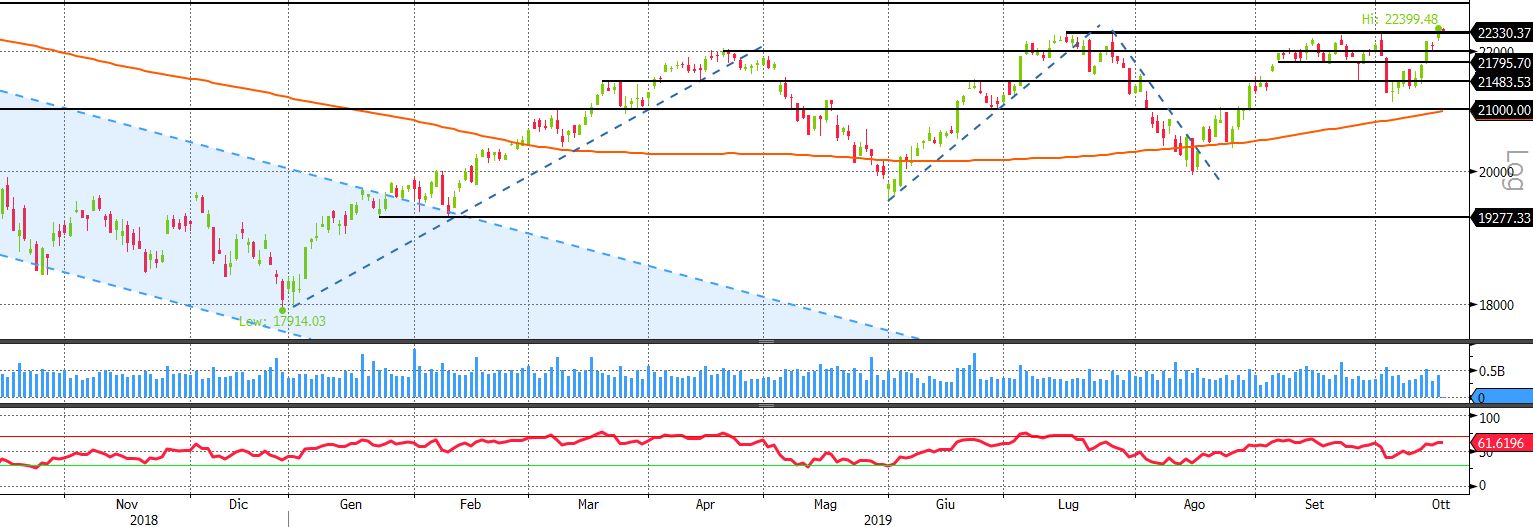Click the 0.5B volume axis label
The width and height of the screenshot is (1533, 527).
tap(1492, 371)
